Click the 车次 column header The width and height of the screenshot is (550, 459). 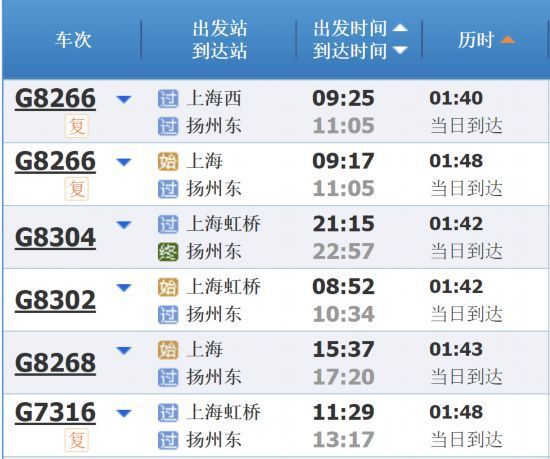[x=73, y=40]
